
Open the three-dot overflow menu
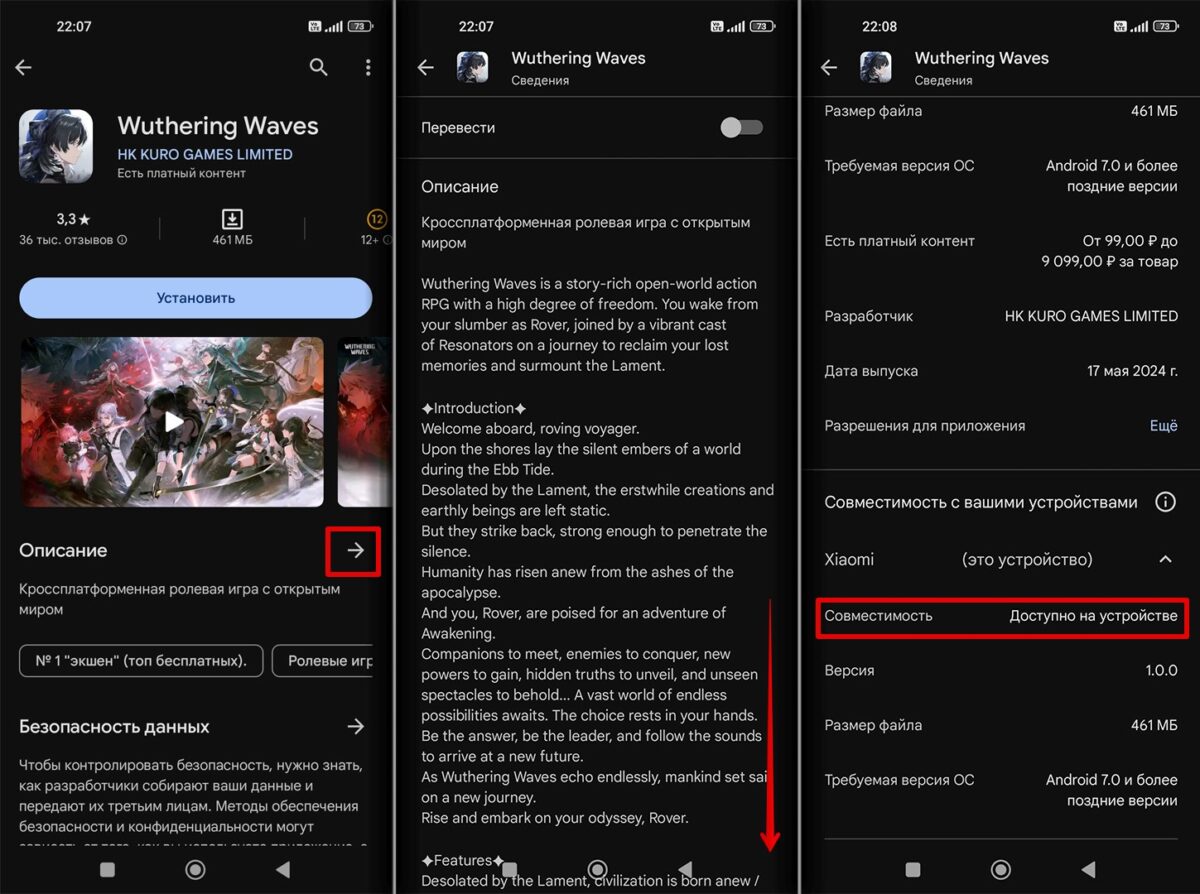367,67
